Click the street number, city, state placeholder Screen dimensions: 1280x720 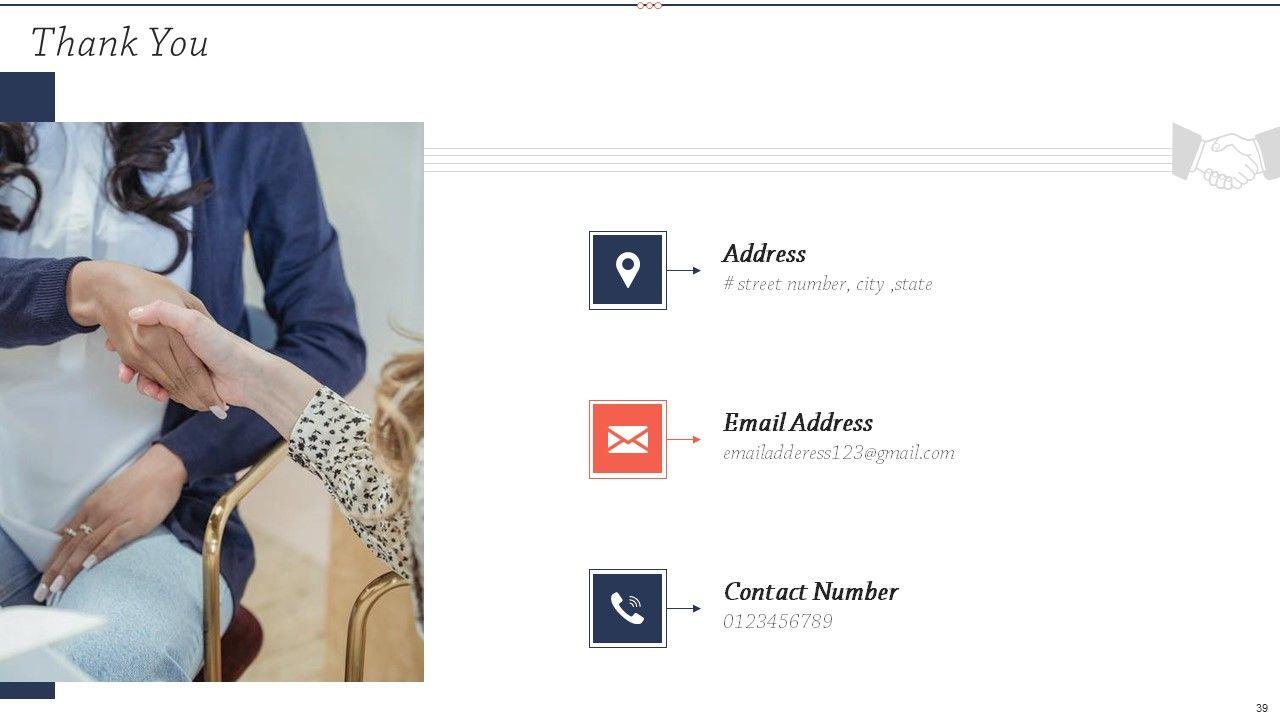pos(828,284)
